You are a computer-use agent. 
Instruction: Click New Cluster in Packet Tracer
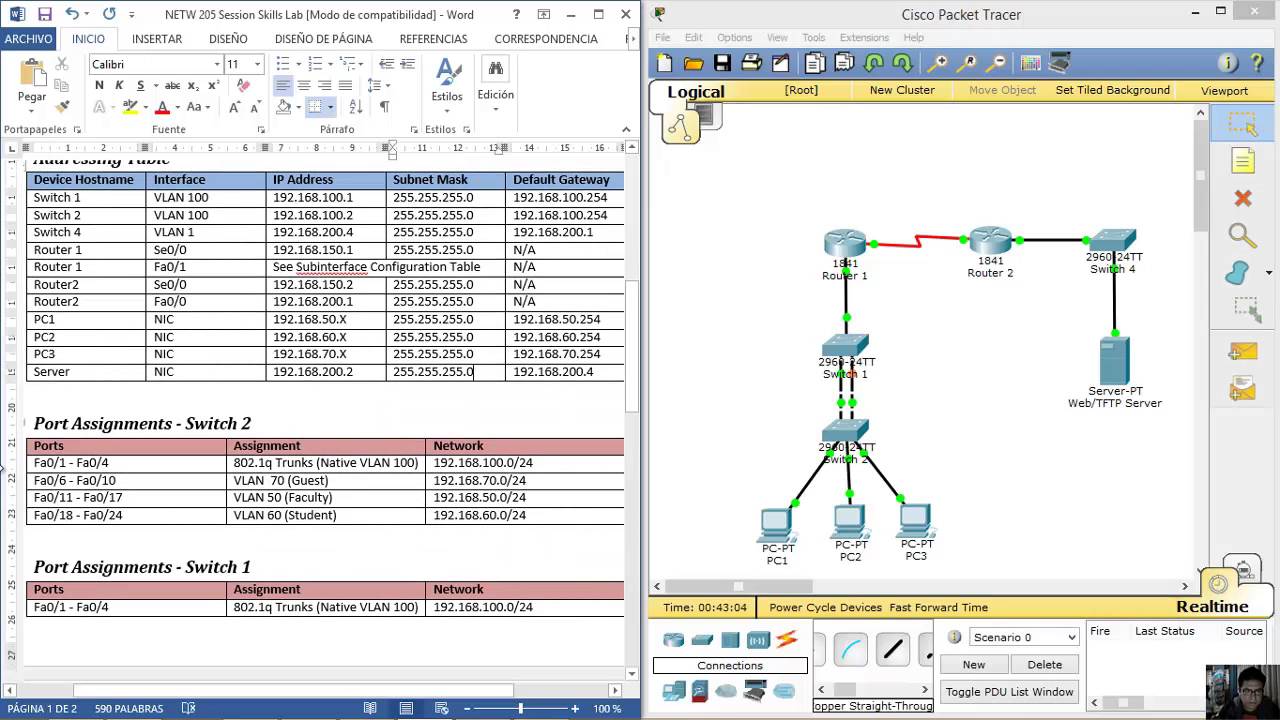902,90
